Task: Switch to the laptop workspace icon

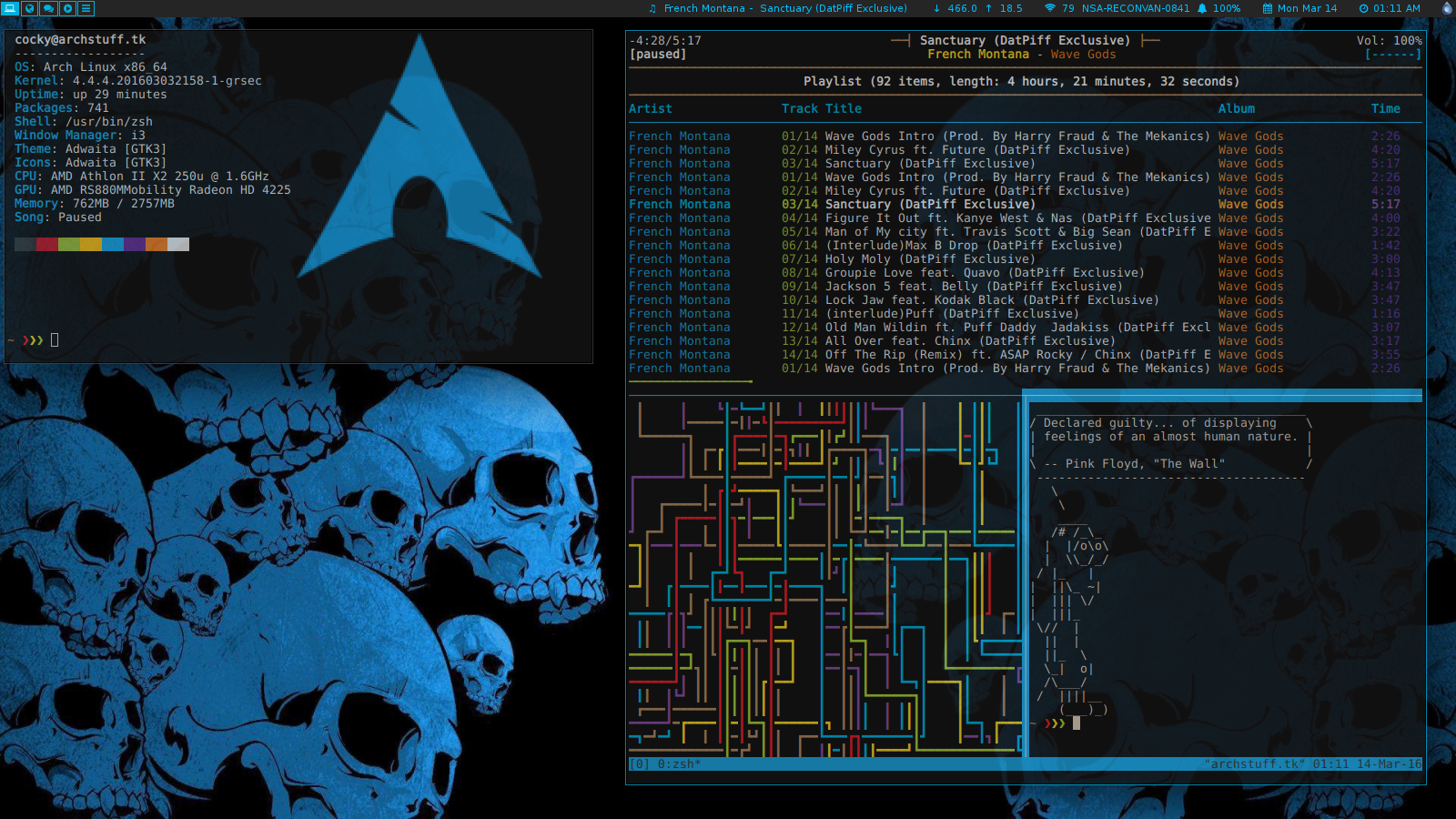Action: click(x=11, y=8)
